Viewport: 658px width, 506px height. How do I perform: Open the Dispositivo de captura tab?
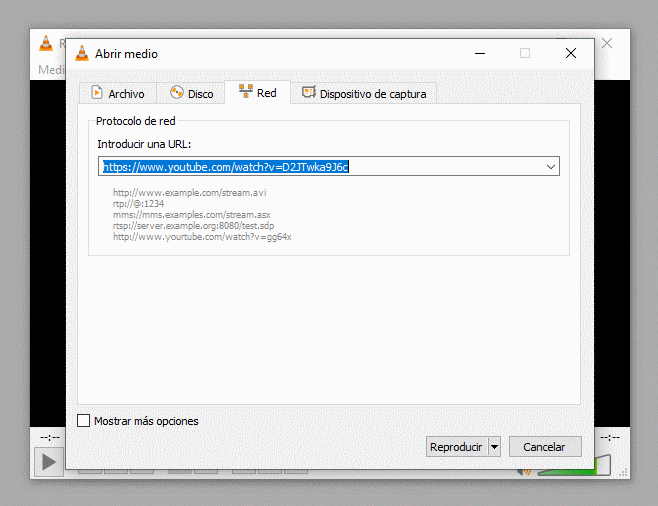click(x=363, y=93)
